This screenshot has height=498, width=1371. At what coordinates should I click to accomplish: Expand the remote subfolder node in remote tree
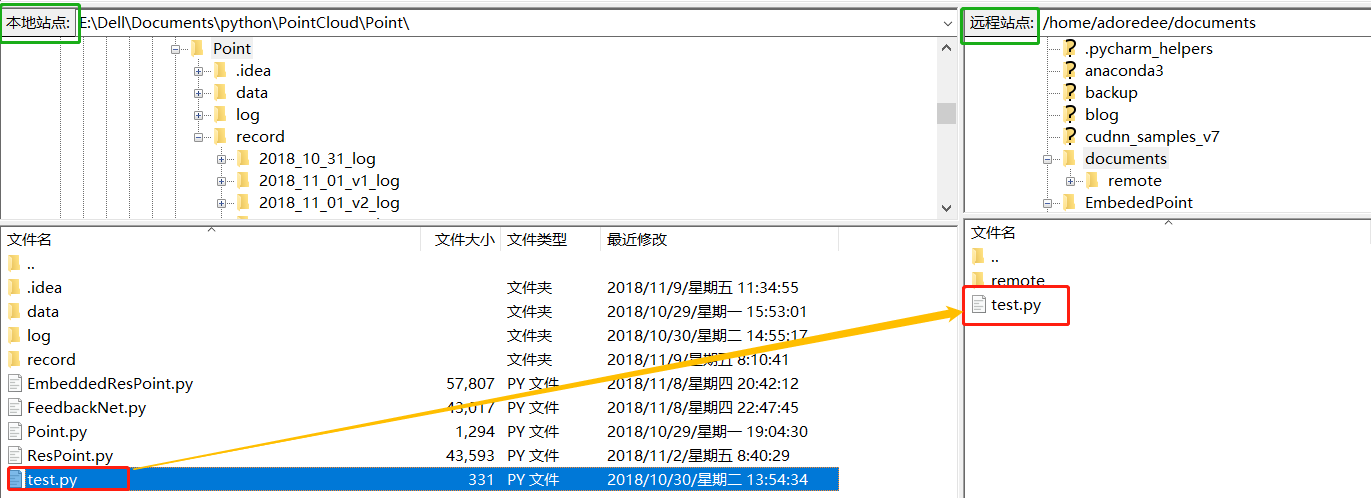[1070, 180]
